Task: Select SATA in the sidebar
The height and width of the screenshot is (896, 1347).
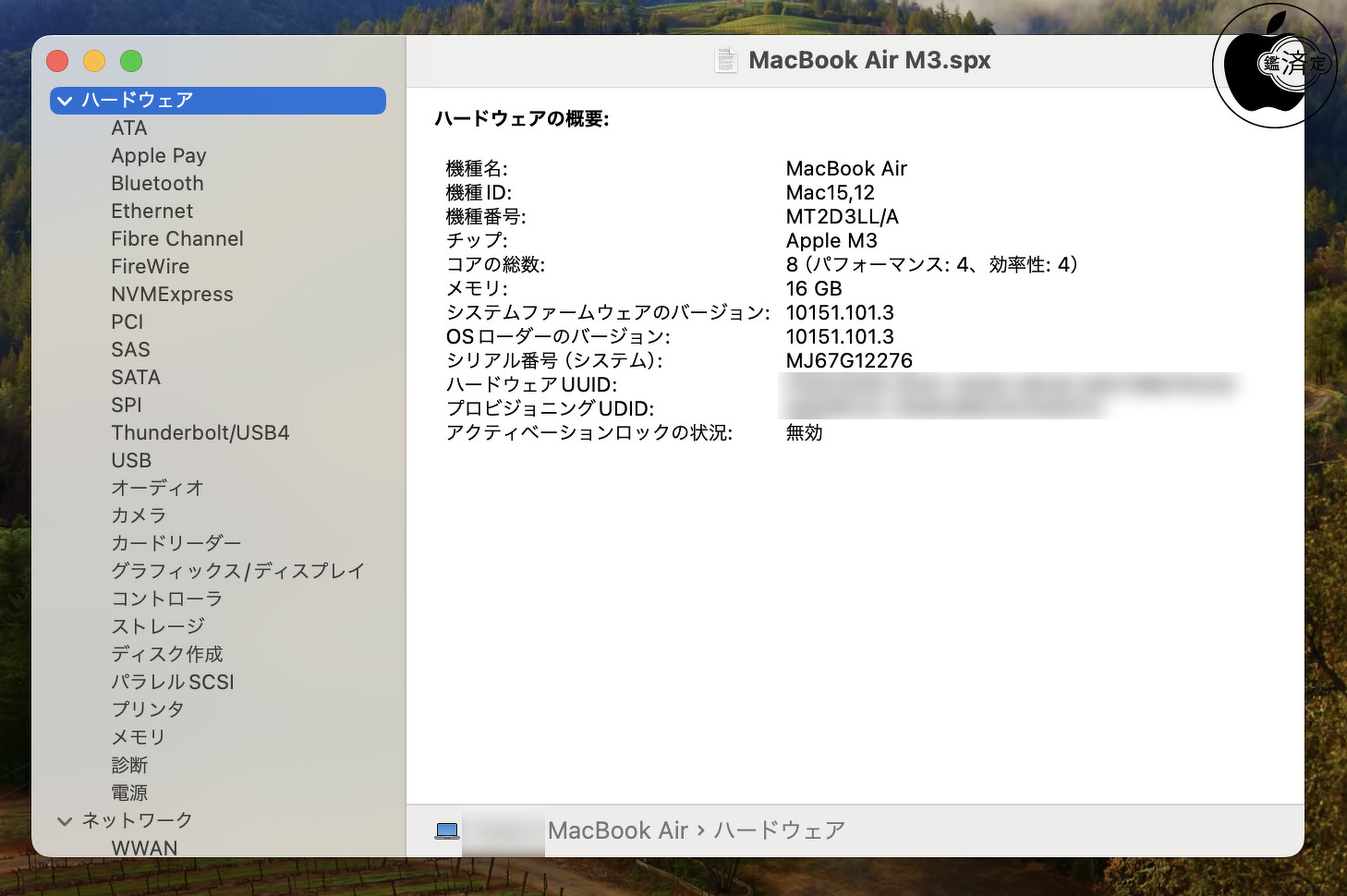Action: 136,378
